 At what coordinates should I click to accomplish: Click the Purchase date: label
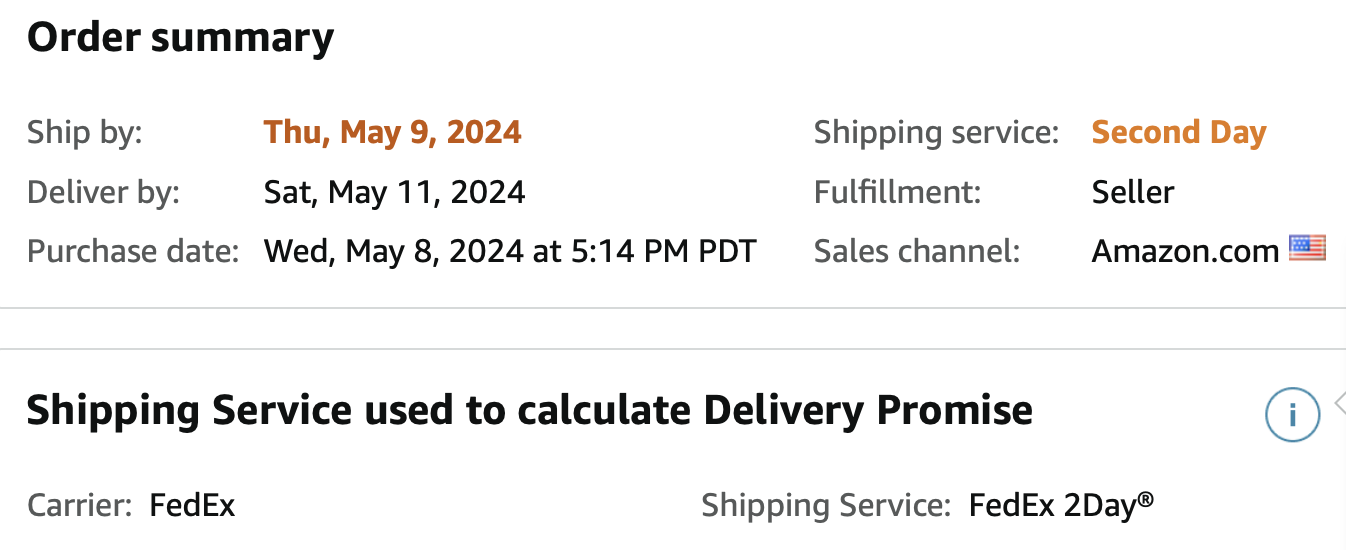133,251
